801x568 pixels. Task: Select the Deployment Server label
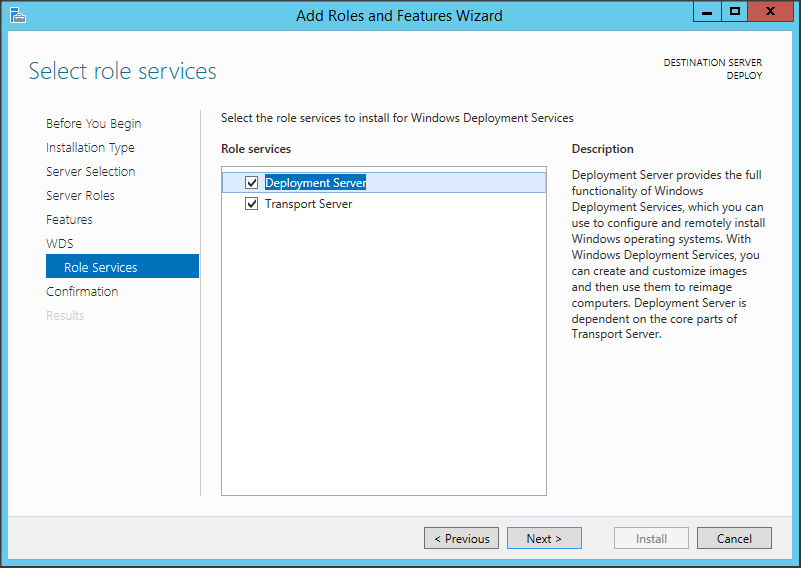[315, 183]
